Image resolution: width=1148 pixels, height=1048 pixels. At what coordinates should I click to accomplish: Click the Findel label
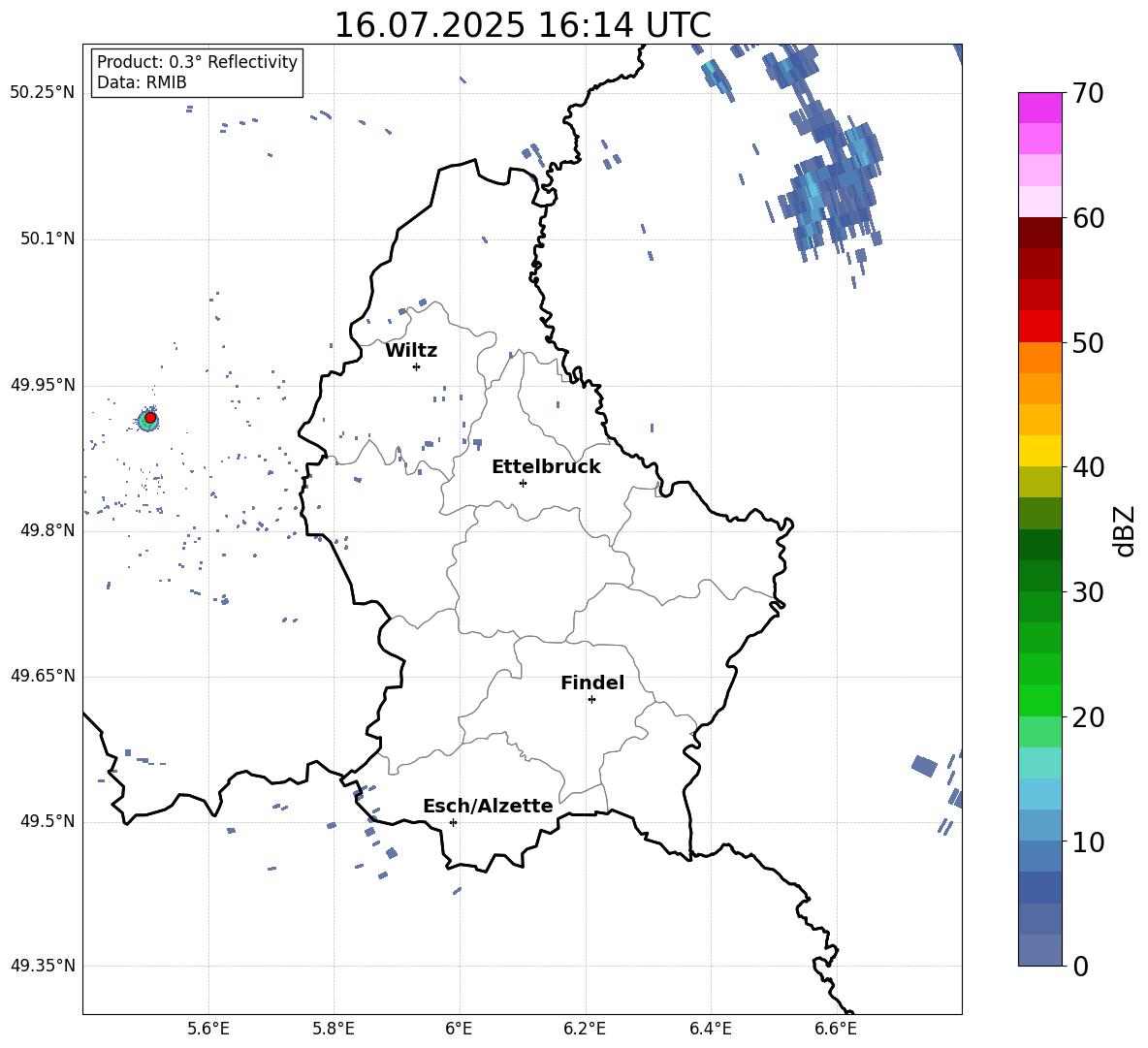(x=592, y=683)
